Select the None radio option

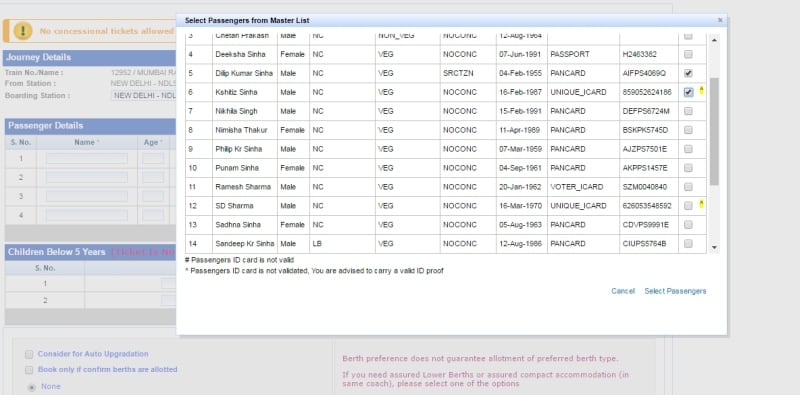pyautogui.click(x=32, y=387)
